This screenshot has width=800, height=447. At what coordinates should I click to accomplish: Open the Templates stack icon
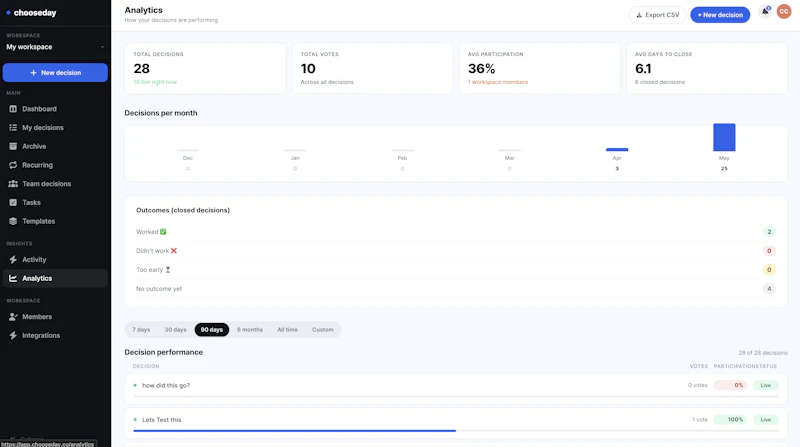point(13,221)
